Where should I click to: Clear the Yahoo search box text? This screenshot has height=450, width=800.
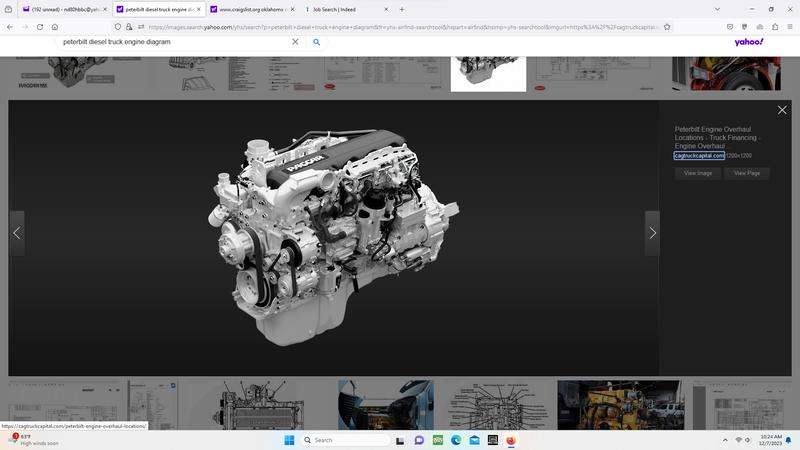pos(295,42)
